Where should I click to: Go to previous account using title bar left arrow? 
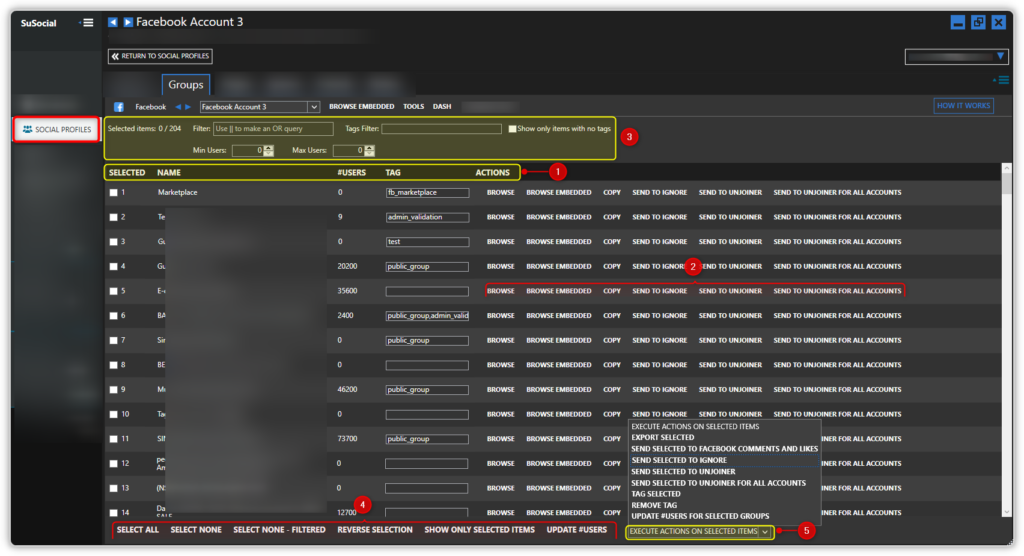point(113,22)
